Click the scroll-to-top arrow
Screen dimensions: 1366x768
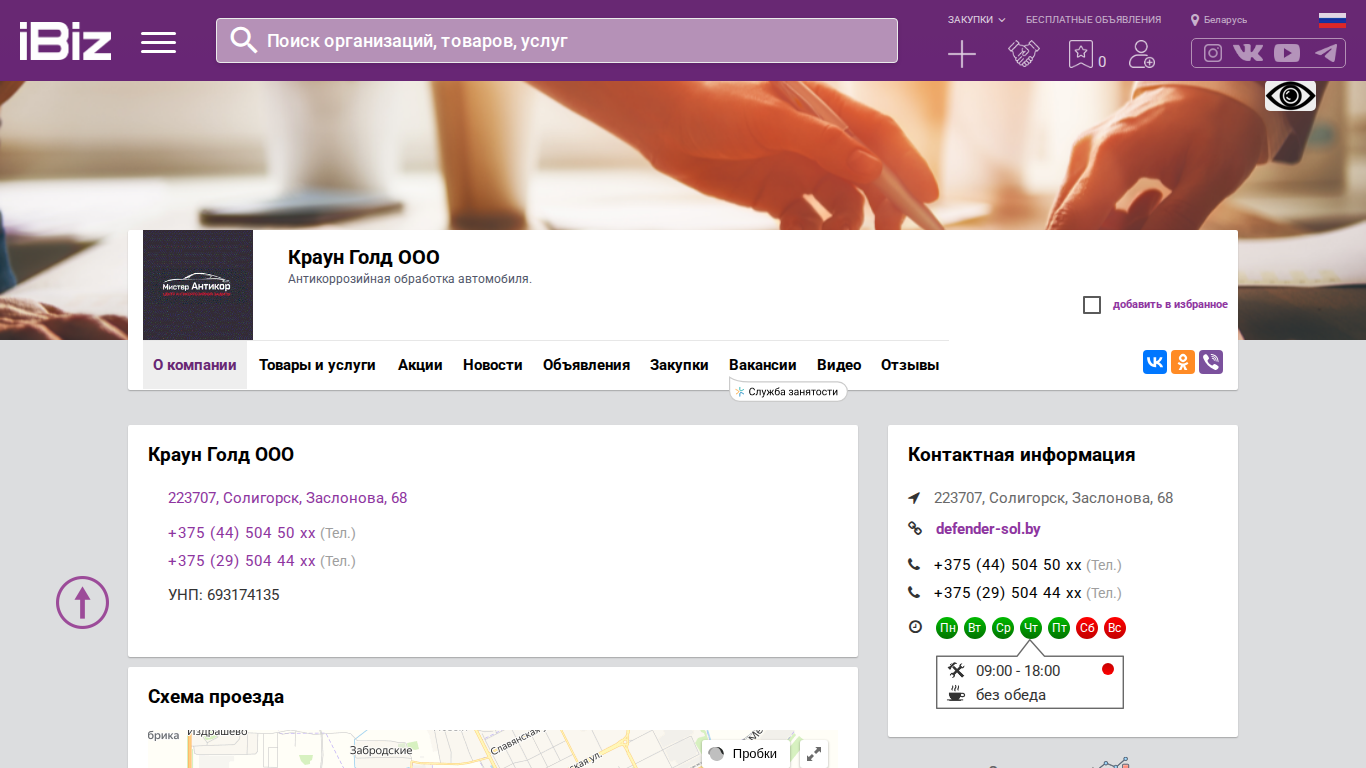[82, 602]
